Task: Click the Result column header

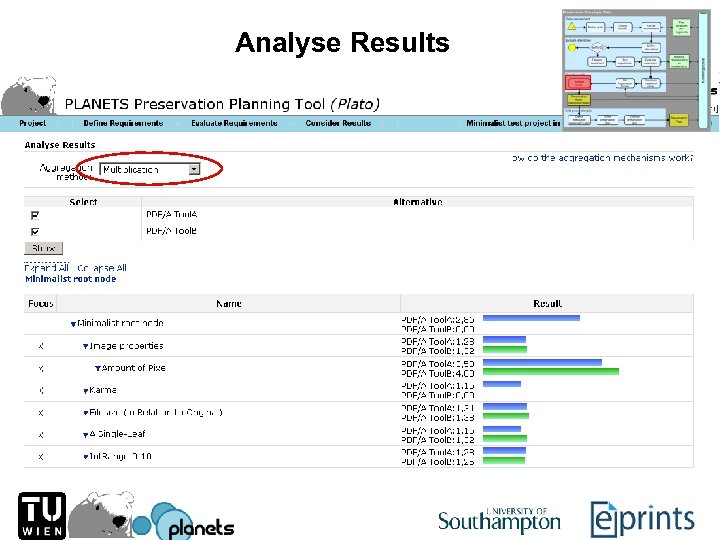Action: 547,304
